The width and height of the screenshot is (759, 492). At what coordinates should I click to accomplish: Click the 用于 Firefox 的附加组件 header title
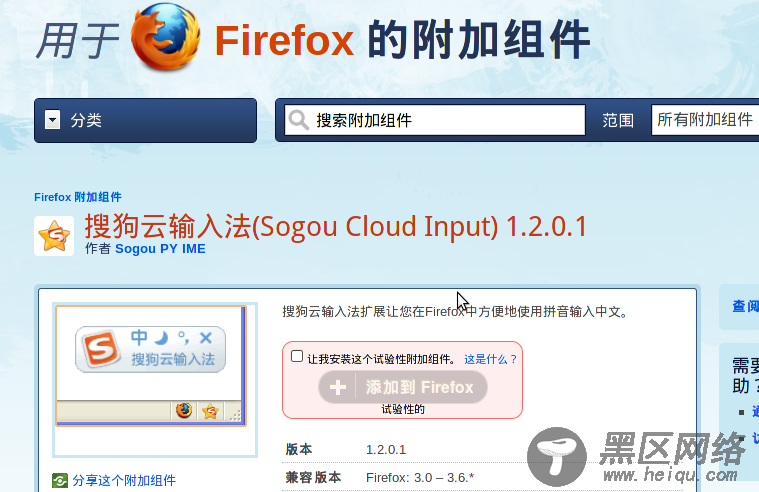point(313,40)
